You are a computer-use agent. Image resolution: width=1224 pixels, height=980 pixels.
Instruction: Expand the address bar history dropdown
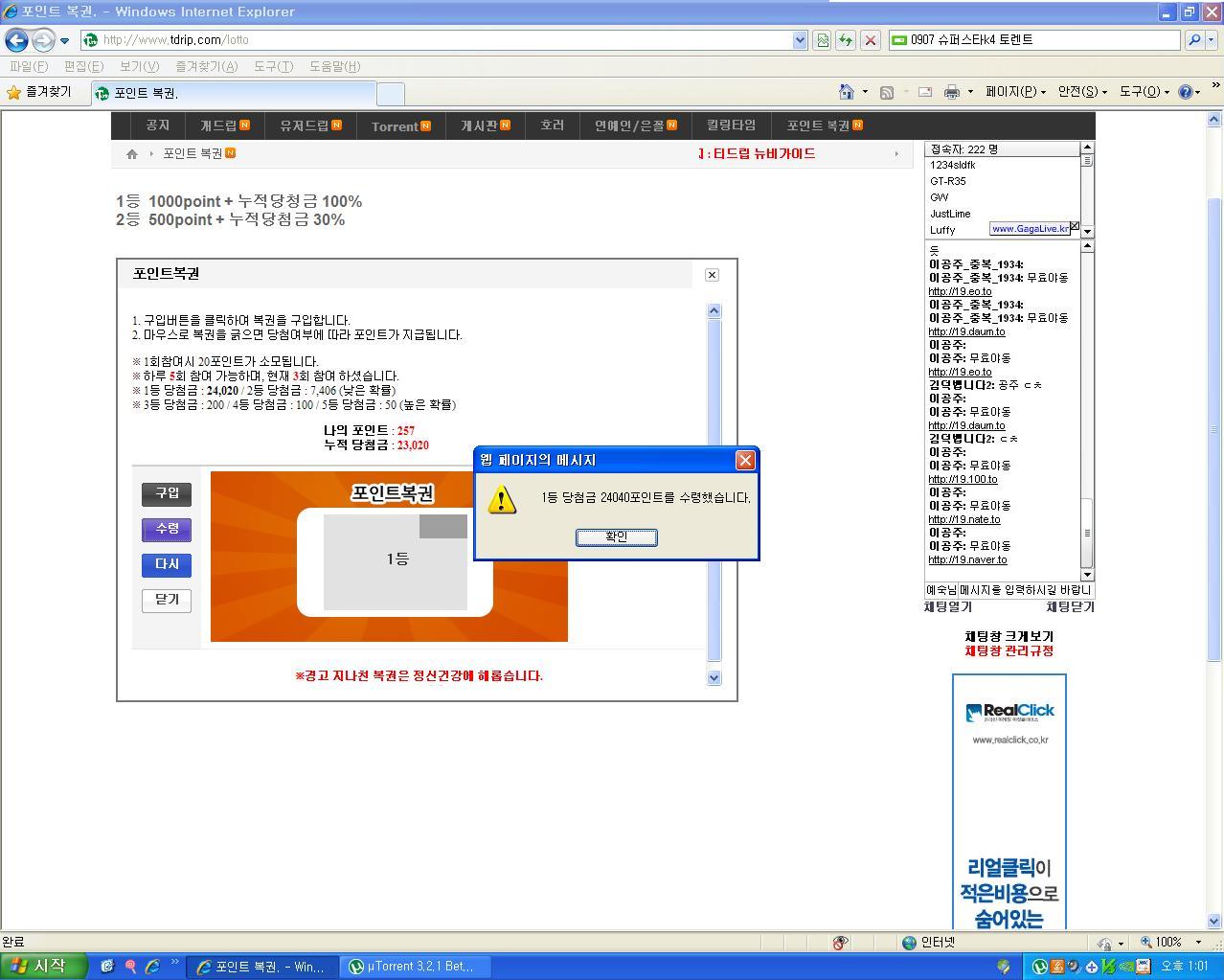click(x=800, y=40)
